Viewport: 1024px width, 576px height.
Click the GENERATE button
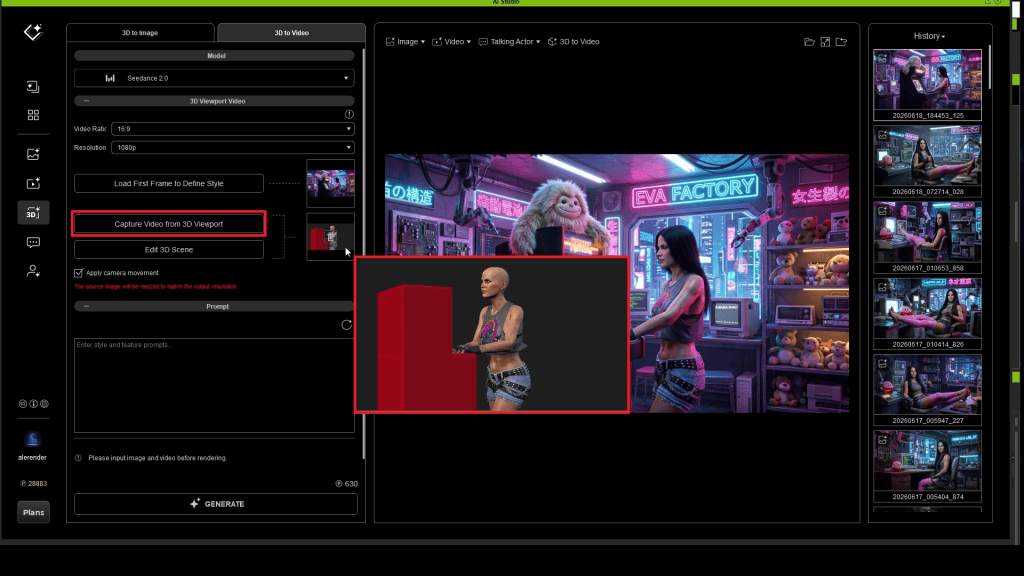(216, 504)
